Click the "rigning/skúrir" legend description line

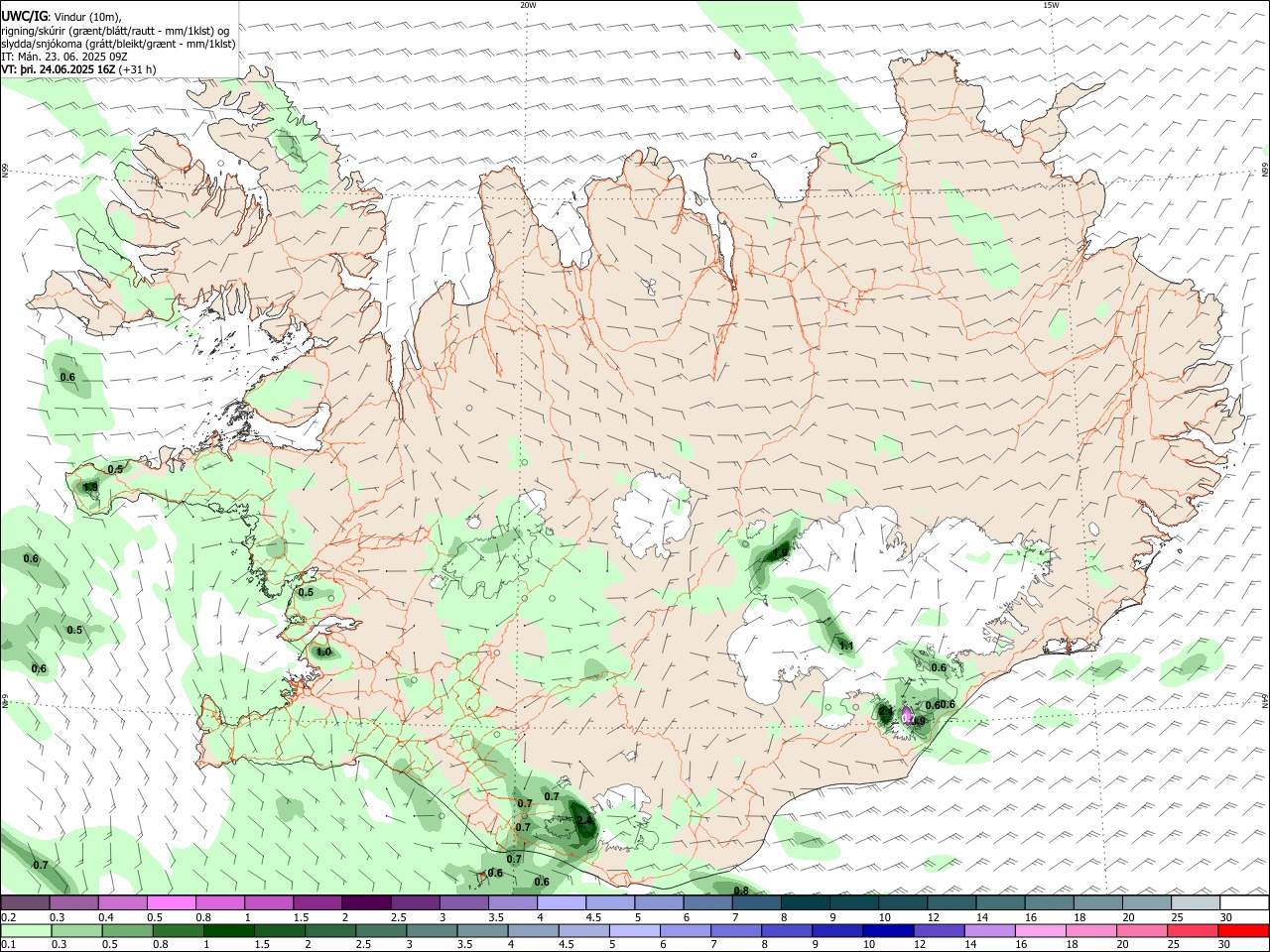[x=115, y=31]
